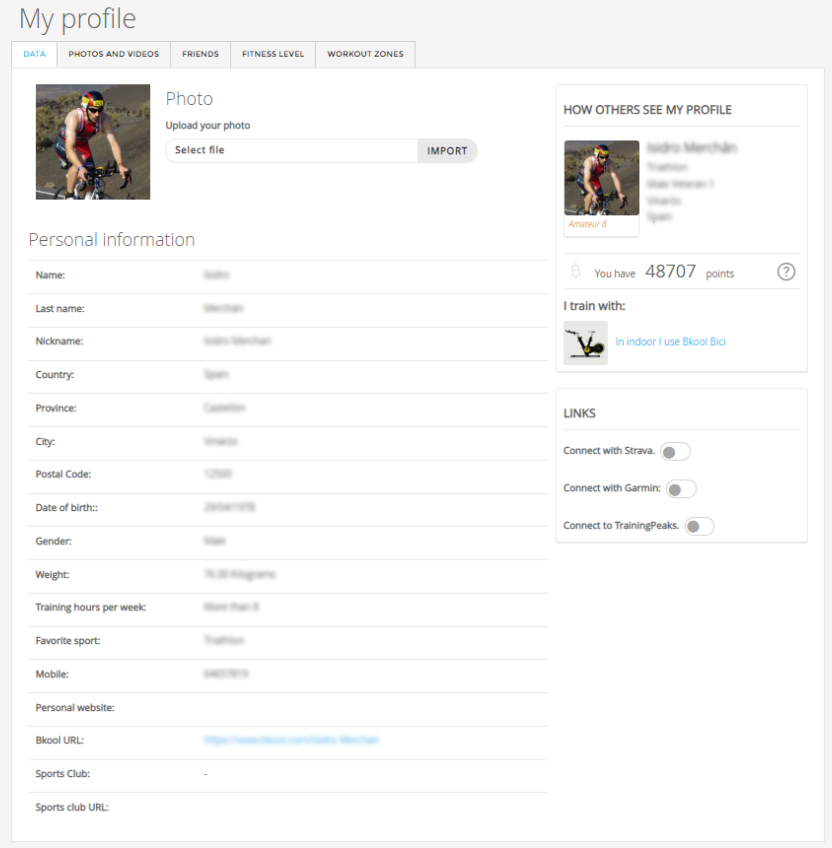The image size is (832, 848).
Task: Click the Date of birth label
Action: click(x=67, y=508)
